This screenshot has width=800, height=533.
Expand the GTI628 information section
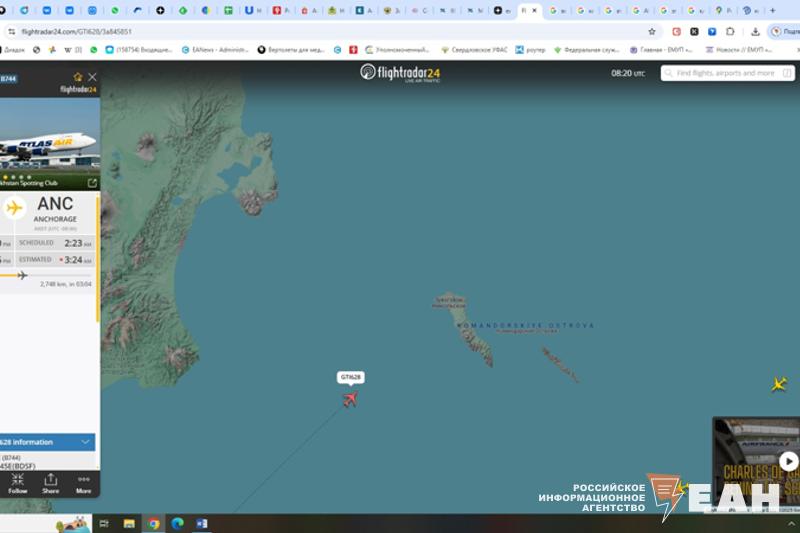pos(86,441)
